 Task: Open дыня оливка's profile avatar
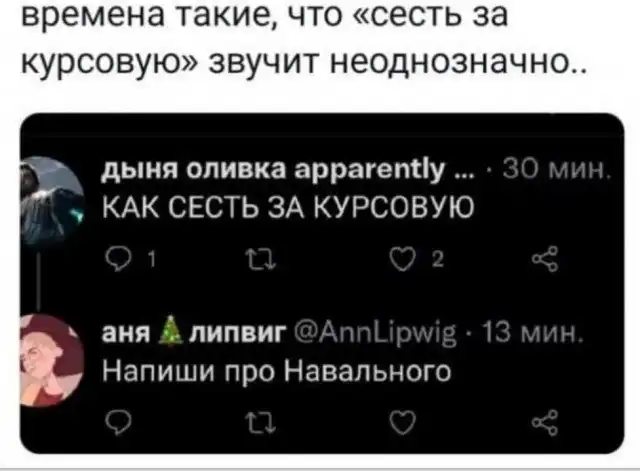tap(52, 201)
